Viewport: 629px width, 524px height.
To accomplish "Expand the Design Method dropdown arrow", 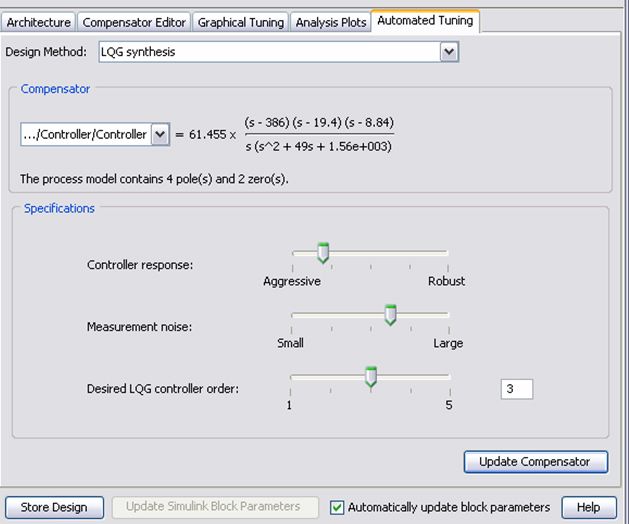I will pos(449,52).
